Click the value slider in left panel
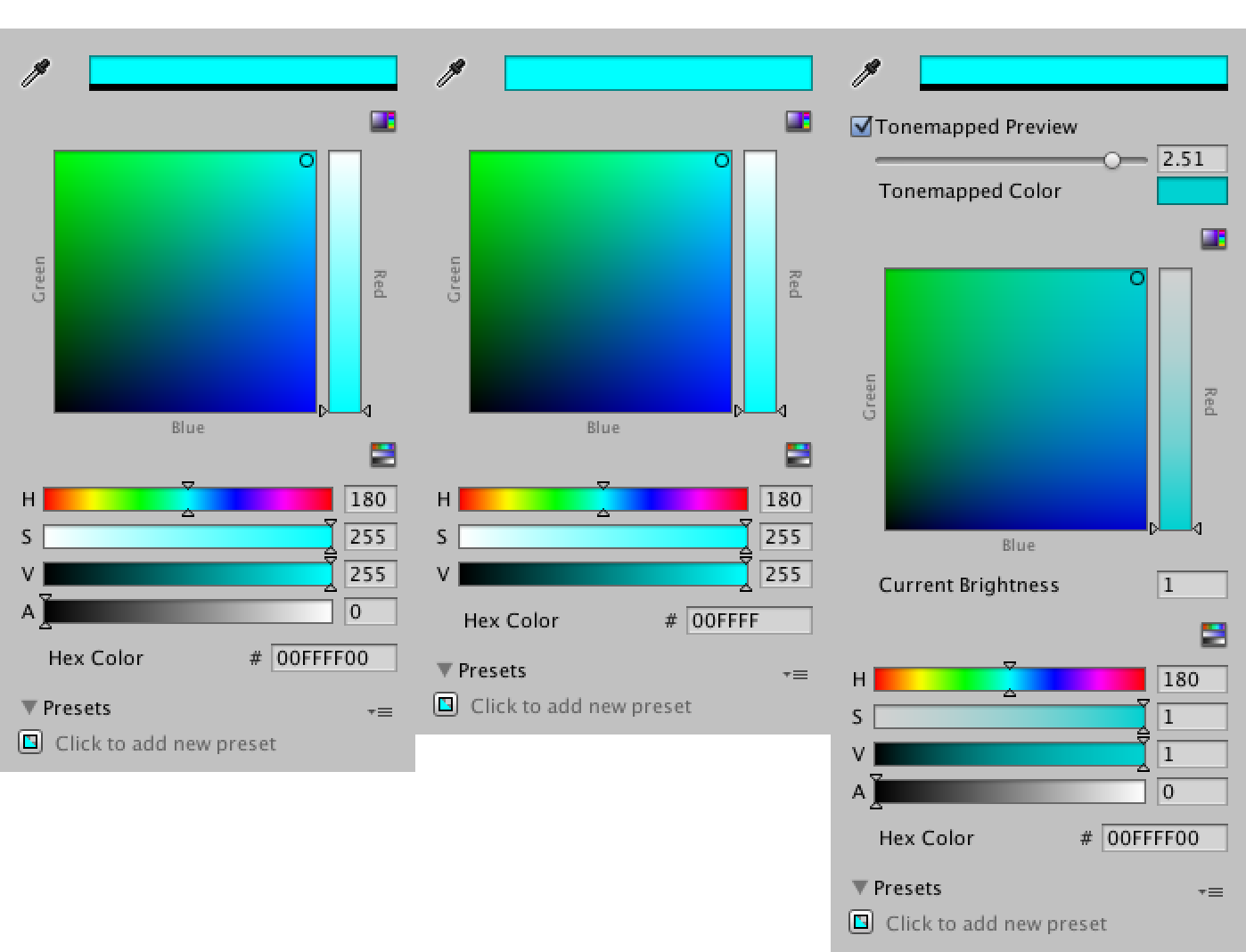This screenshot has height=952, width=1246. point(188,574)
